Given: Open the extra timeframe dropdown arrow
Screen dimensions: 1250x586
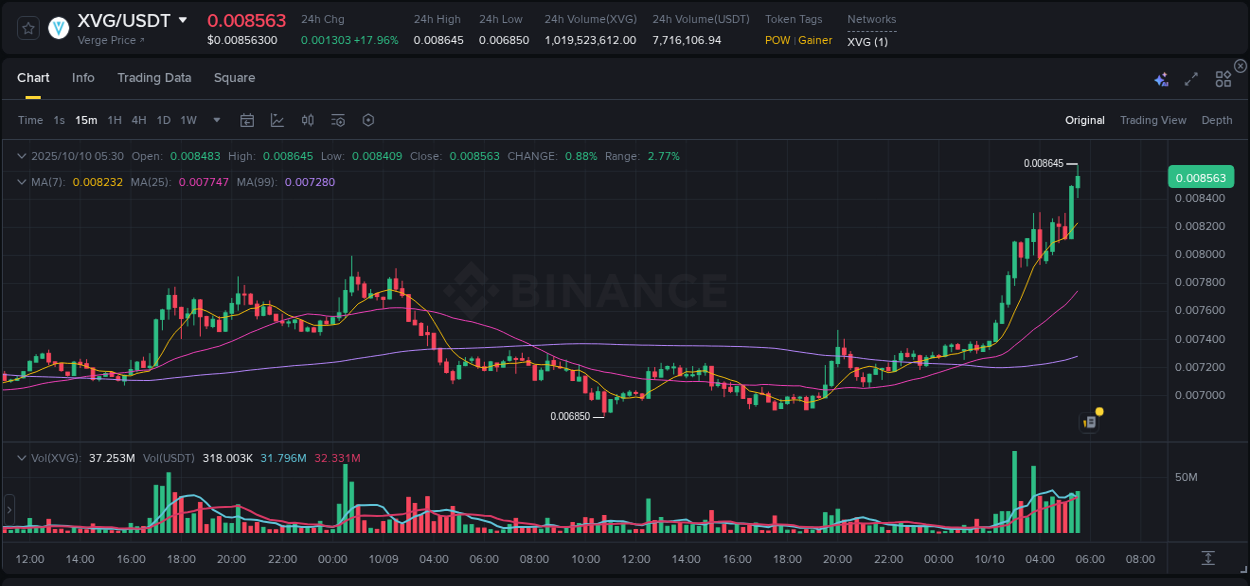Looking at the screenshot, I should point(215,119).
